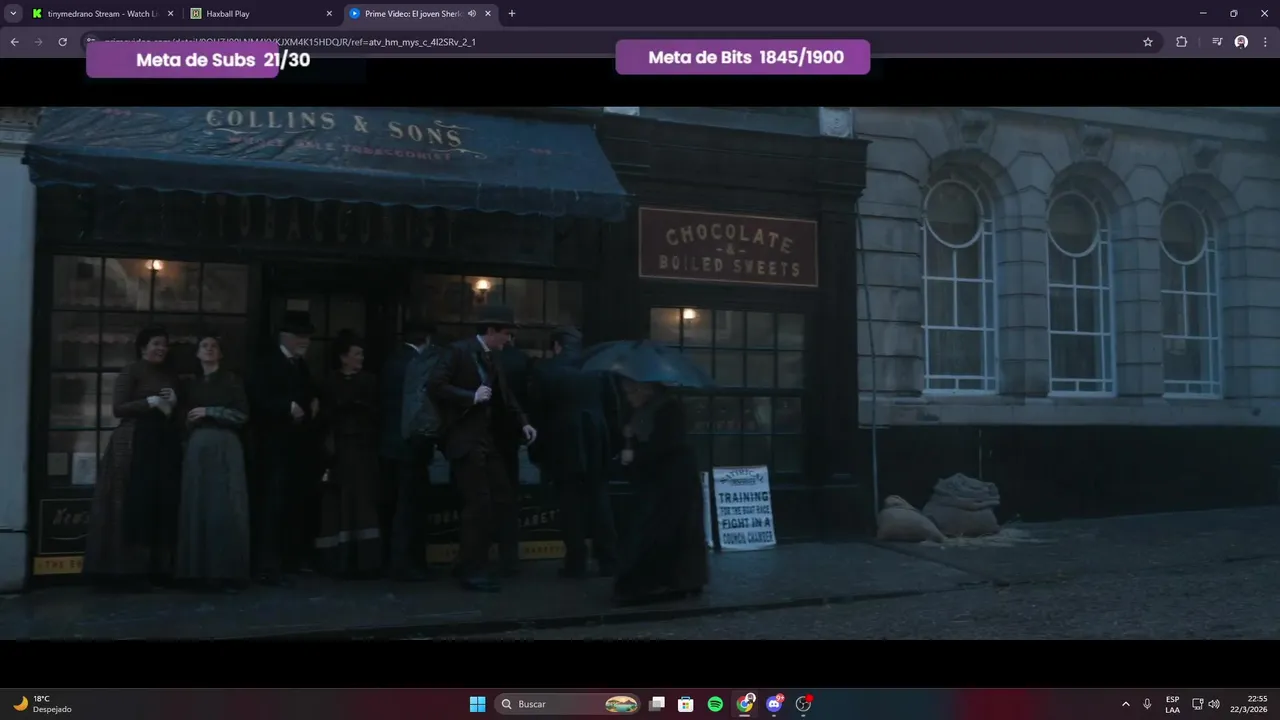Close the Prime Video tab
The width and height of the screenshot is (1280, 720).
click(x=488, y=14)
